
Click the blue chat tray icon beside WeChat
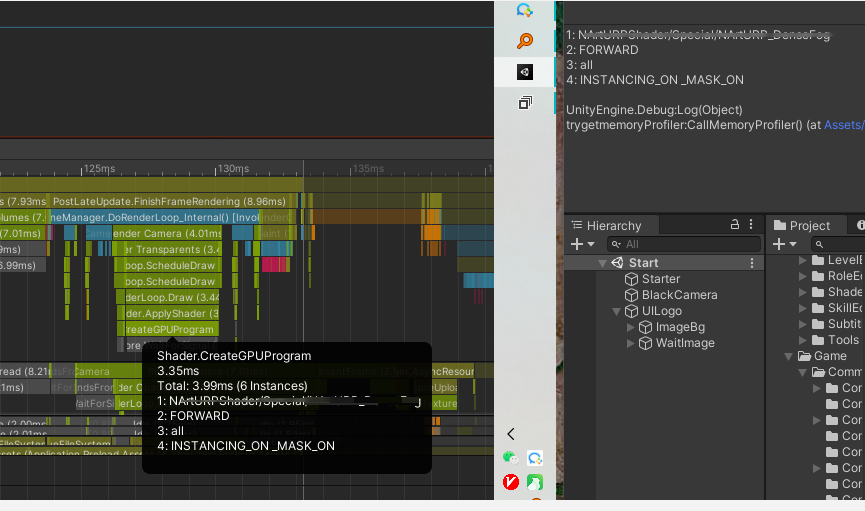535,457
